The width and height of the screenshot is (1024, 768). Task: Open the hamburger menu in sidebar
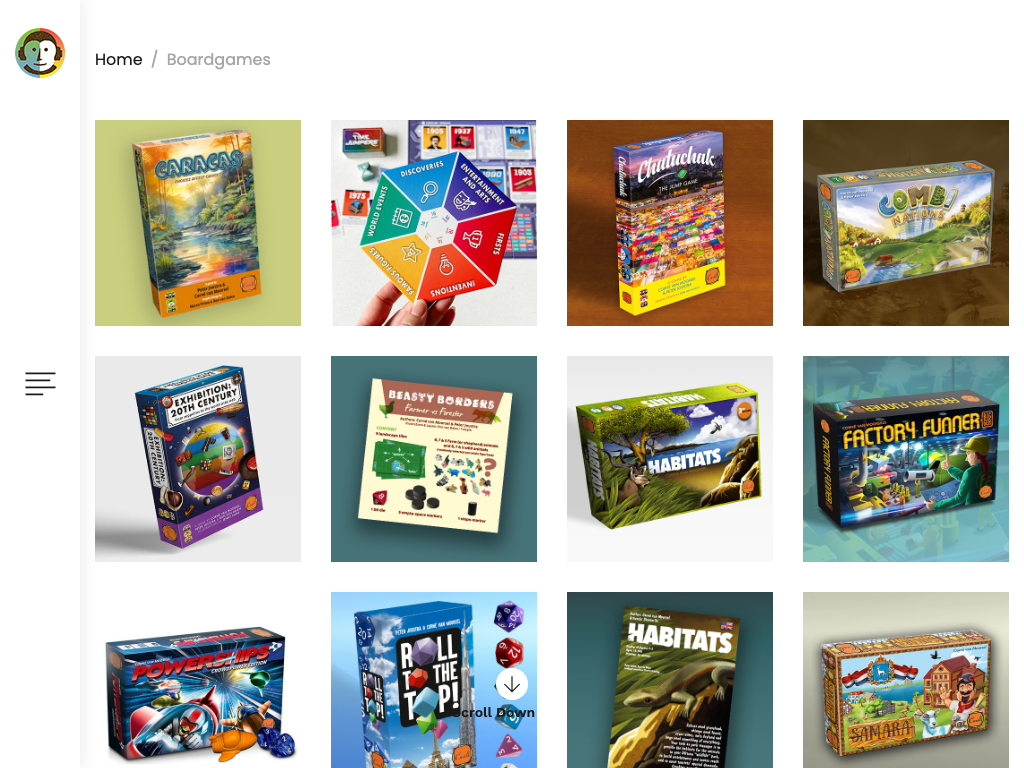pyautogui.click(x=40, y=383)
